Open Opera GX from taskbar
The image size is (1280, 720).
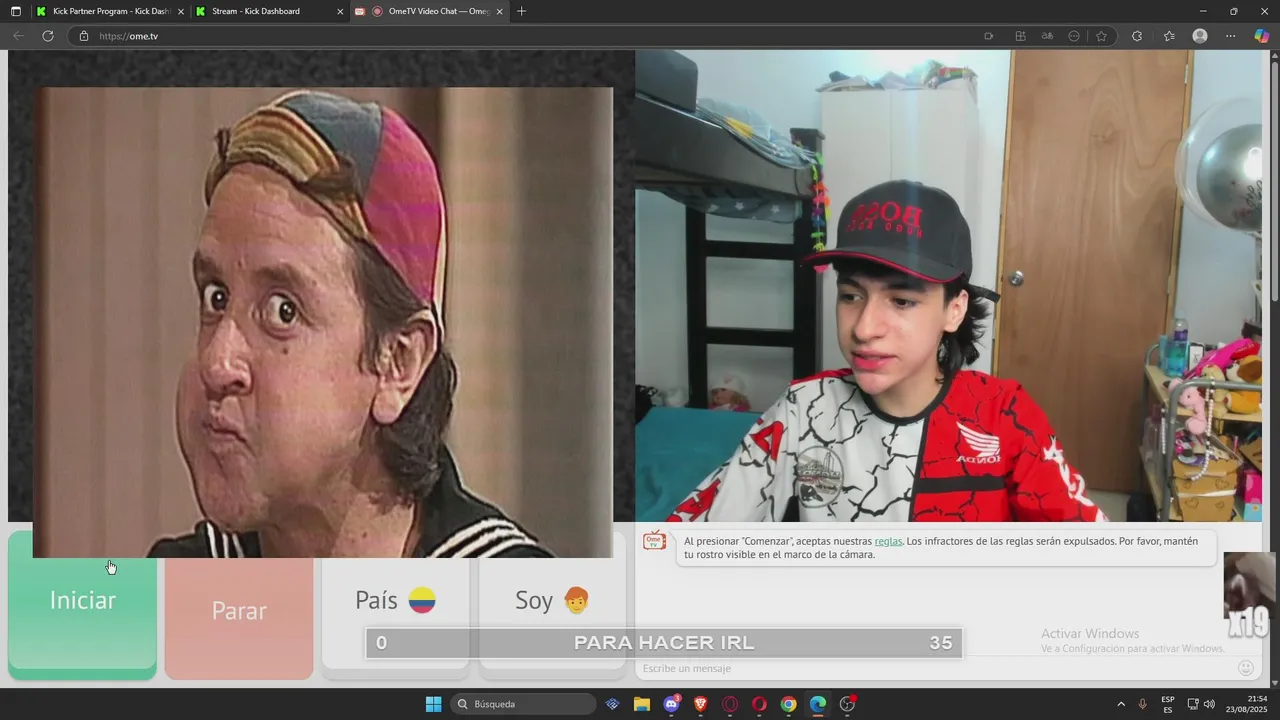point(730,704)
